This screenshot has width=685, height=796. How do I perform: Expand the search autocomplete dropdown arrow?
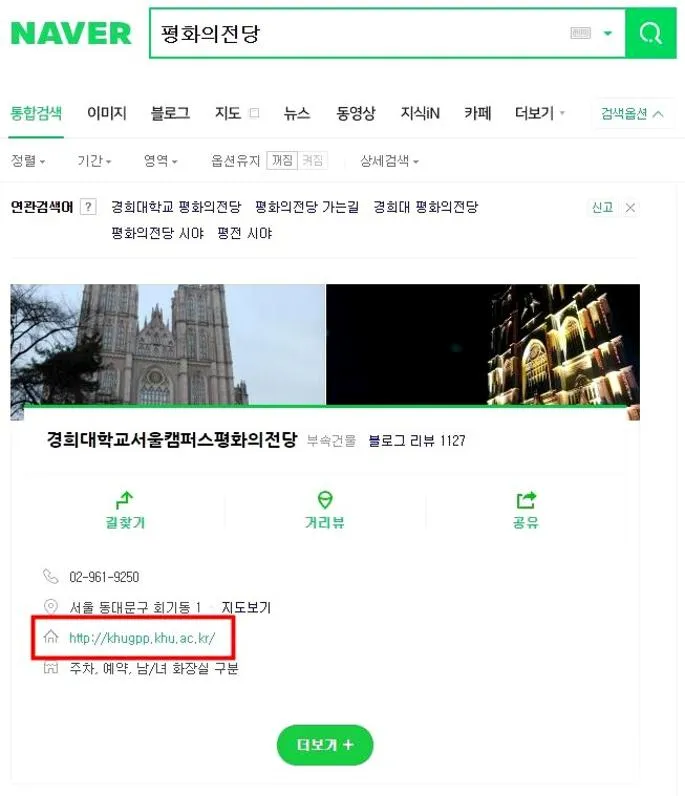coord(607,34)
